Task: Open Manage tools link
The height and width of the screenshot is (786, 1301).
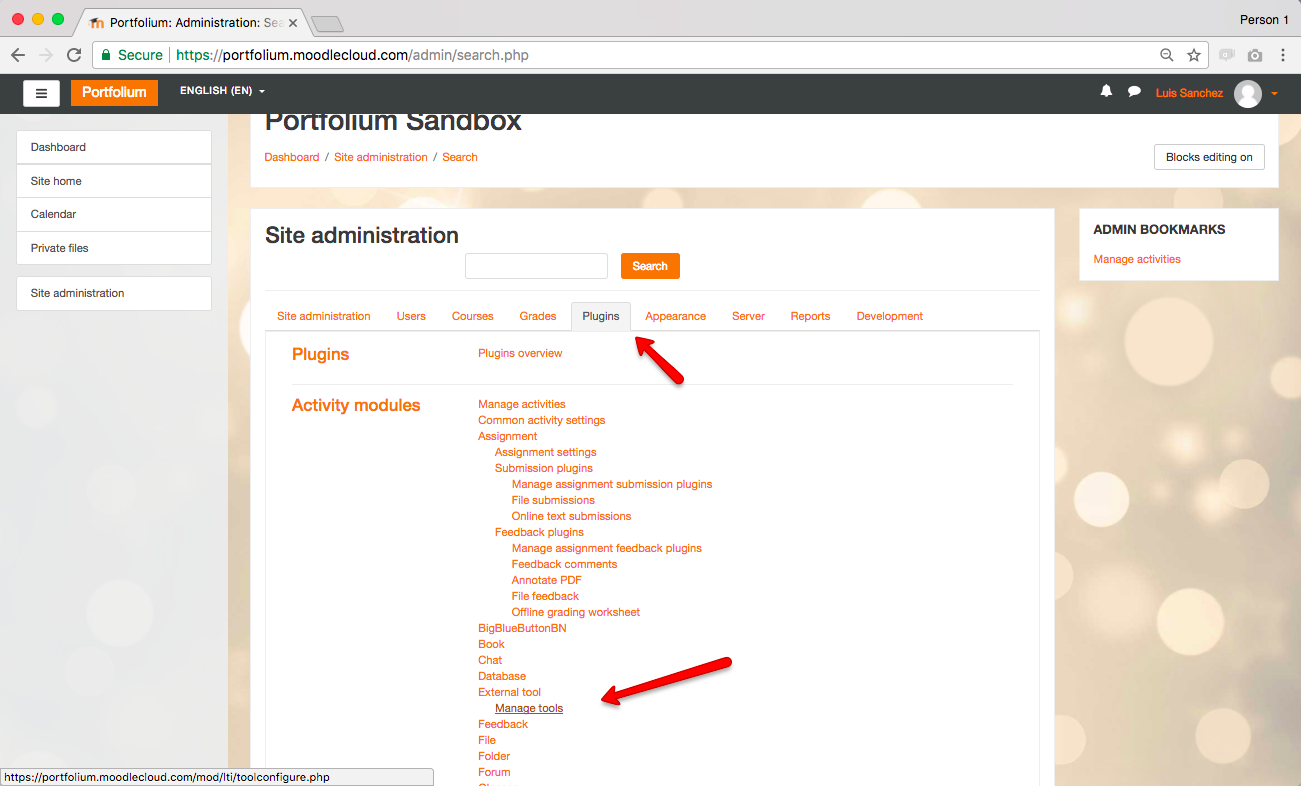Action: point(529,708)
